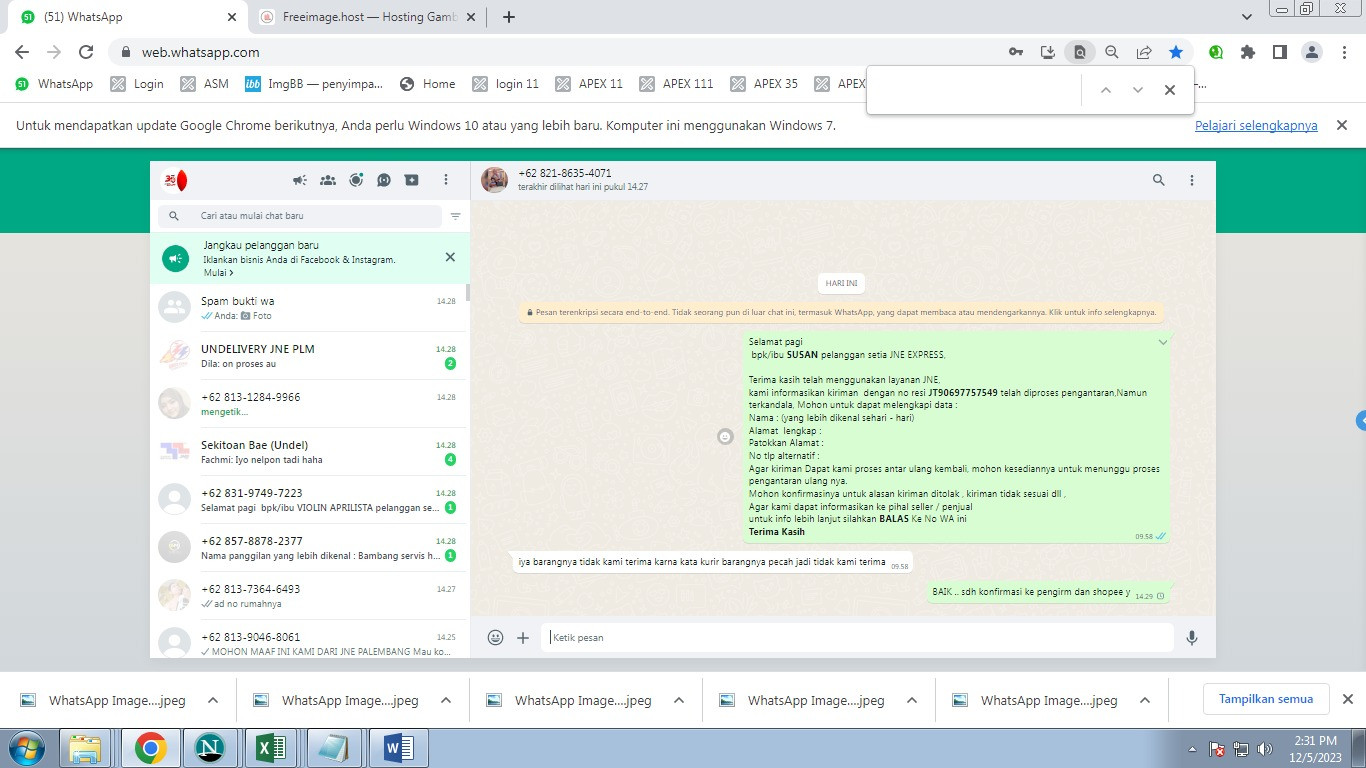Close the downloads shelf
This screenshot has width=1366, height=768.
point(1347,699)
